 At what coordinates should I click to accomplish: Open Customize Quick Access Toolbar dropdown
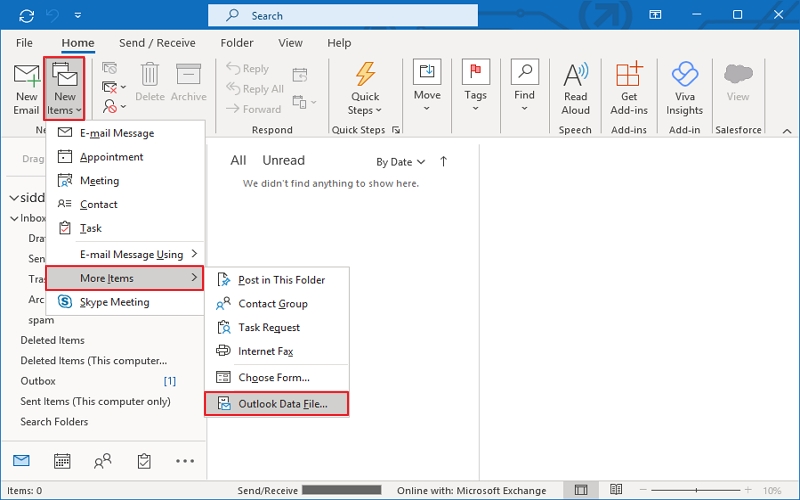(78, 16)
